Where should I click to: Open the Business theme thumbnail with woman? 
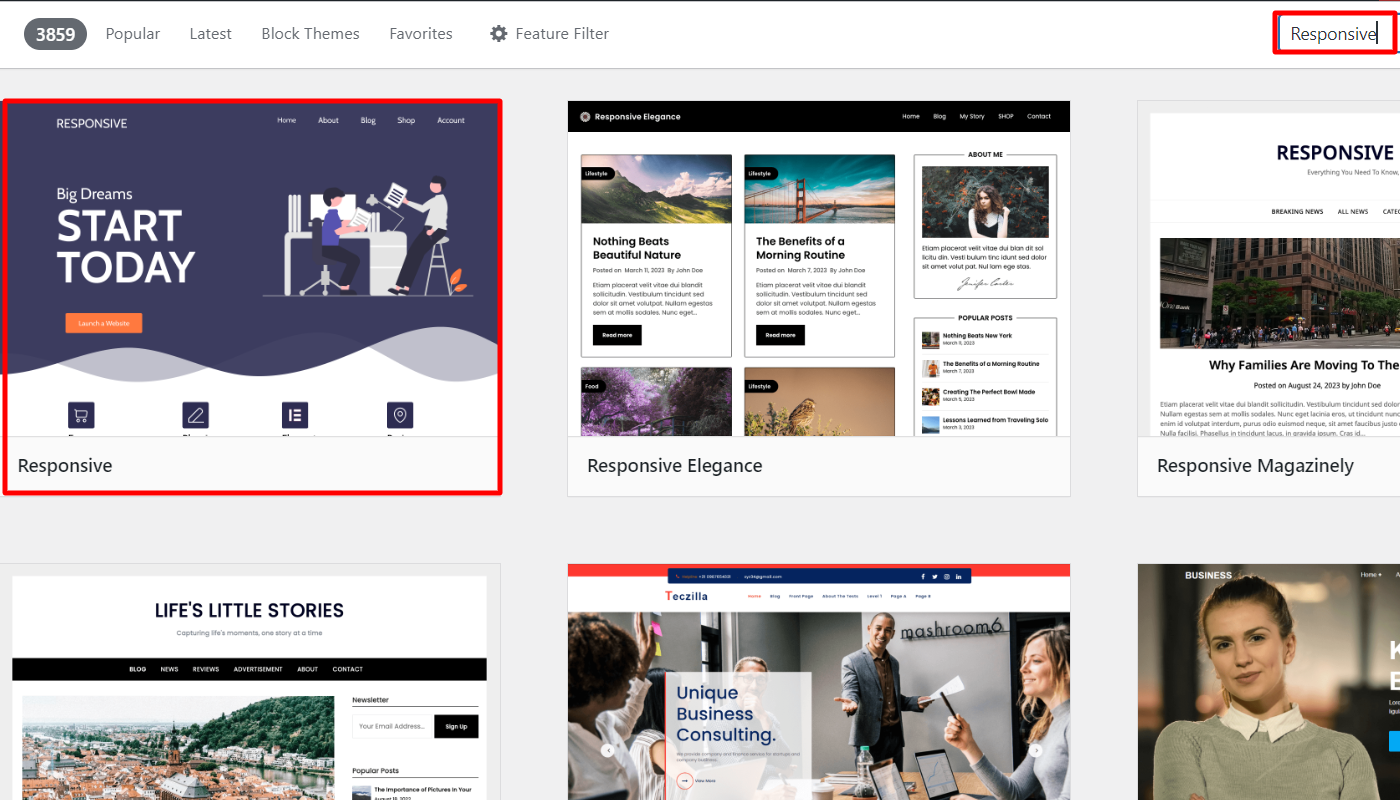point(1269,682)
